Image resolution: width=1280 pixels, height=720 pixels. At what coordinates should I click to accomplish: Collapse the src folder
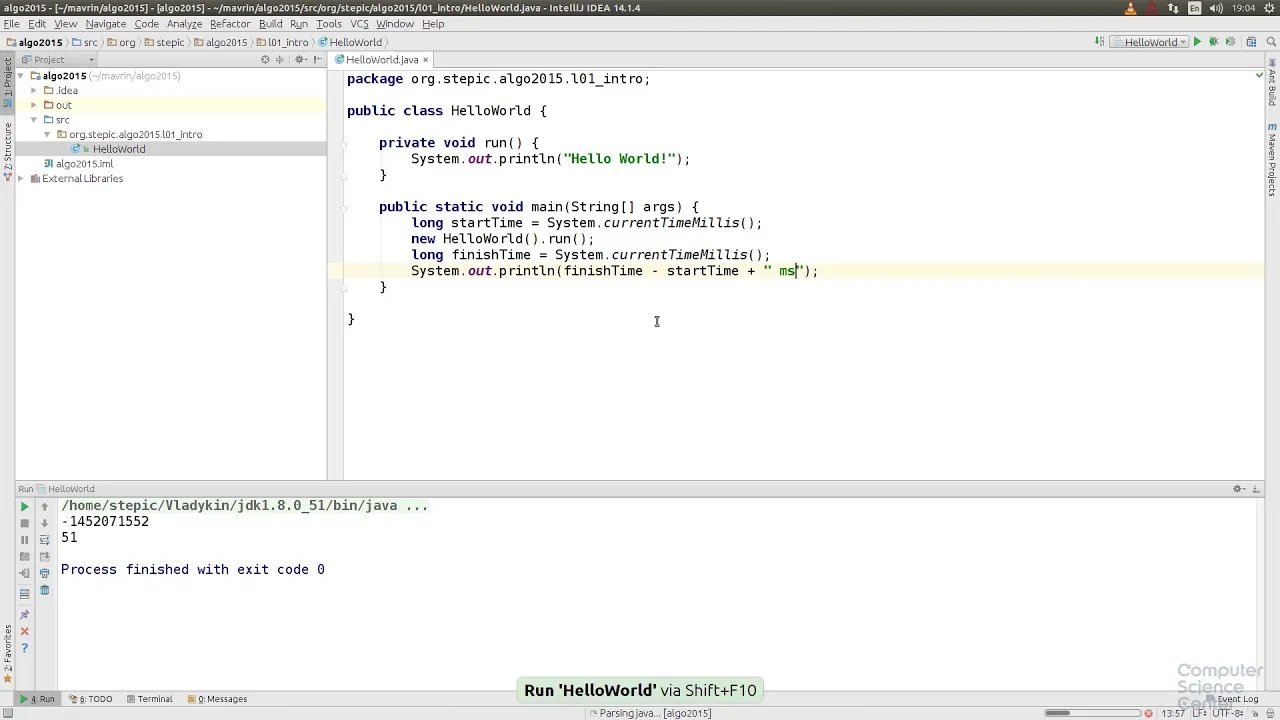pos(33,120)
